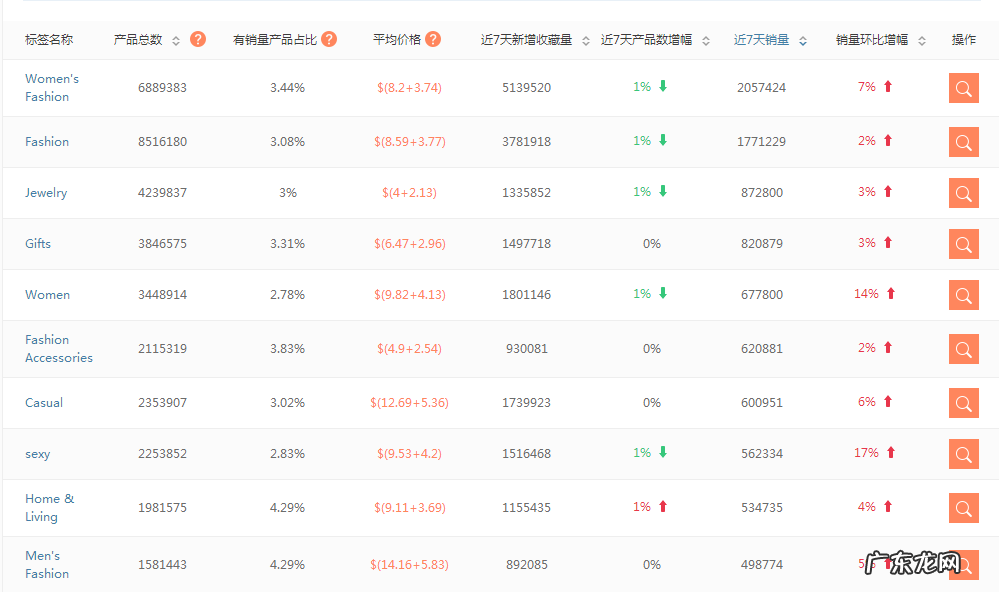The image size is (999, 592).
Task: Open the Home & Living tag link
Action: 49,507
